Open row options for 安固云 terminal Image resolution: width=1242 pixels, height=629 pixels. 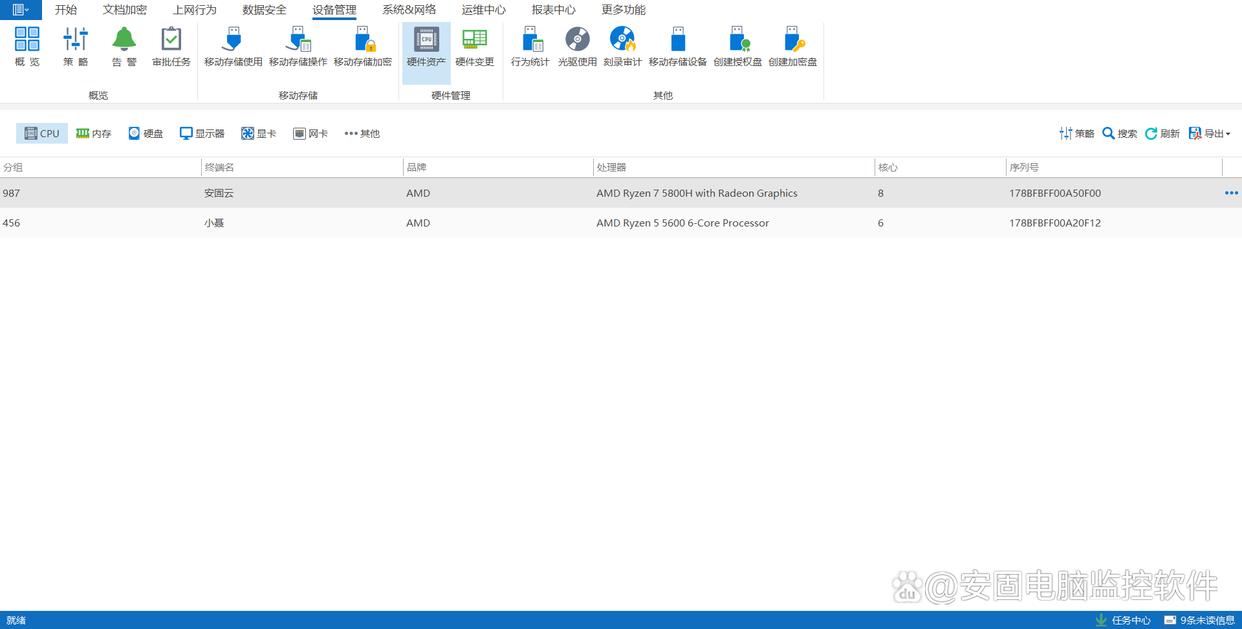tap(1231, 193)
